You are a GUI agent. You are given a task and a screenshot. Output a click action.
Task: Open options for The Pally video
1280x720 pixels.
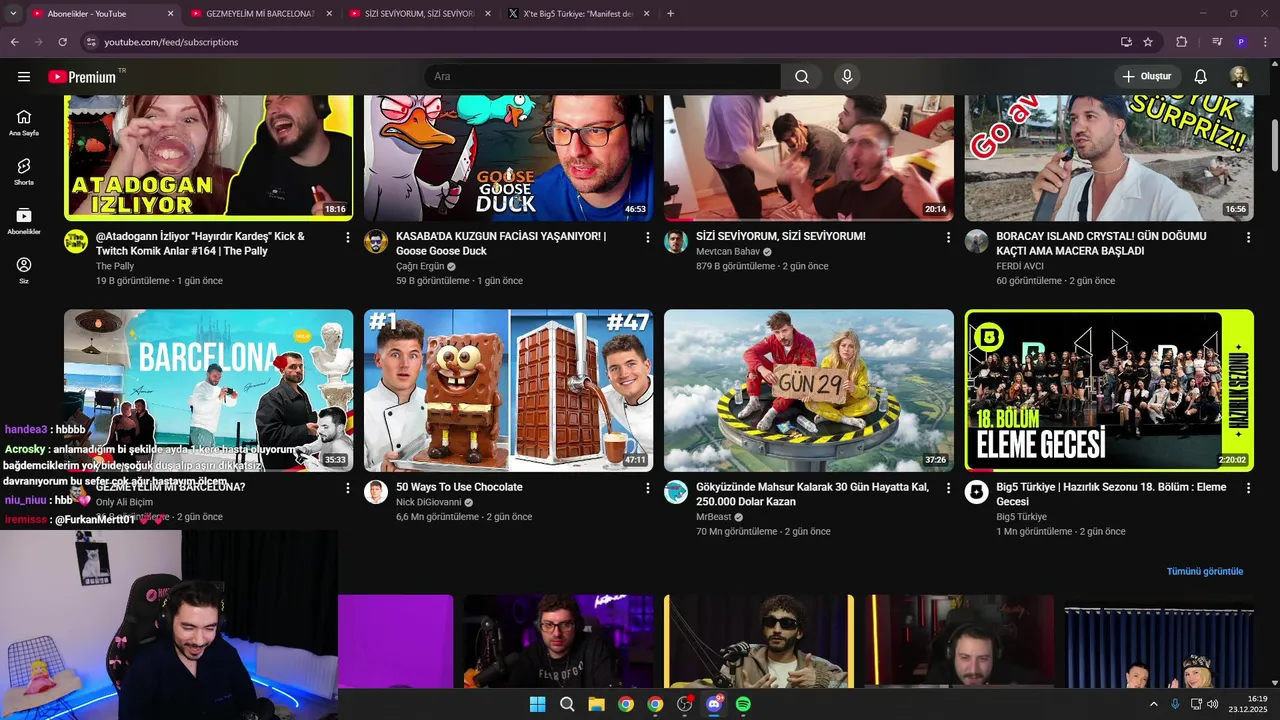(348, 237)
